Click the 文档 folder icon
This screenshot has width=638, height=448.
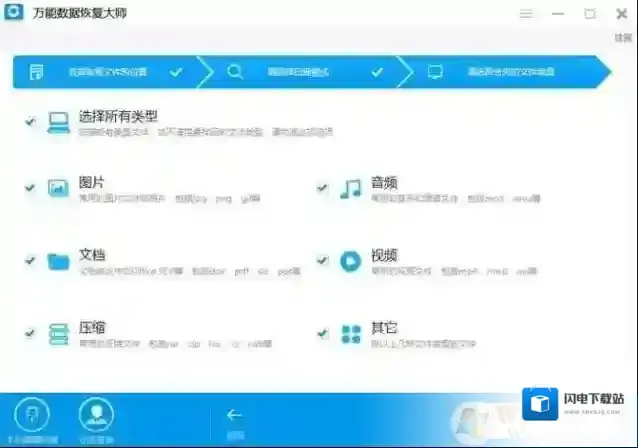58,261
